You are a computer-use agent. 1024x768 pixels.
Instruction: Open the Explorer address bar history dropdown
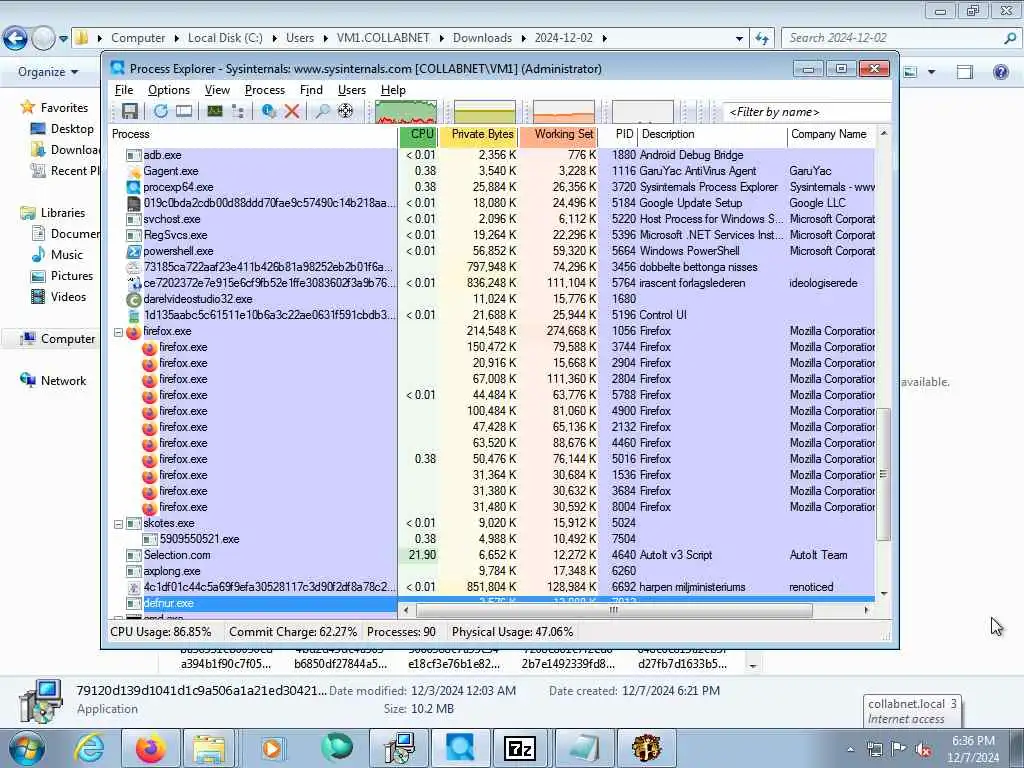pos(739,39)
